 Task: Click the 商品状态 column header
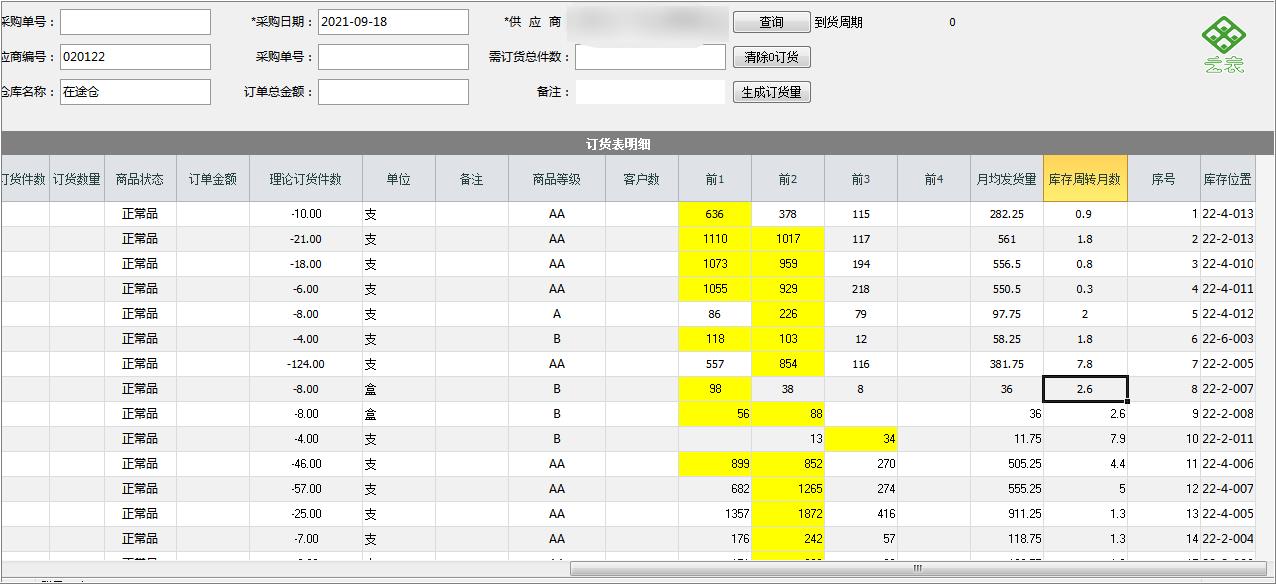pos(140,179)
